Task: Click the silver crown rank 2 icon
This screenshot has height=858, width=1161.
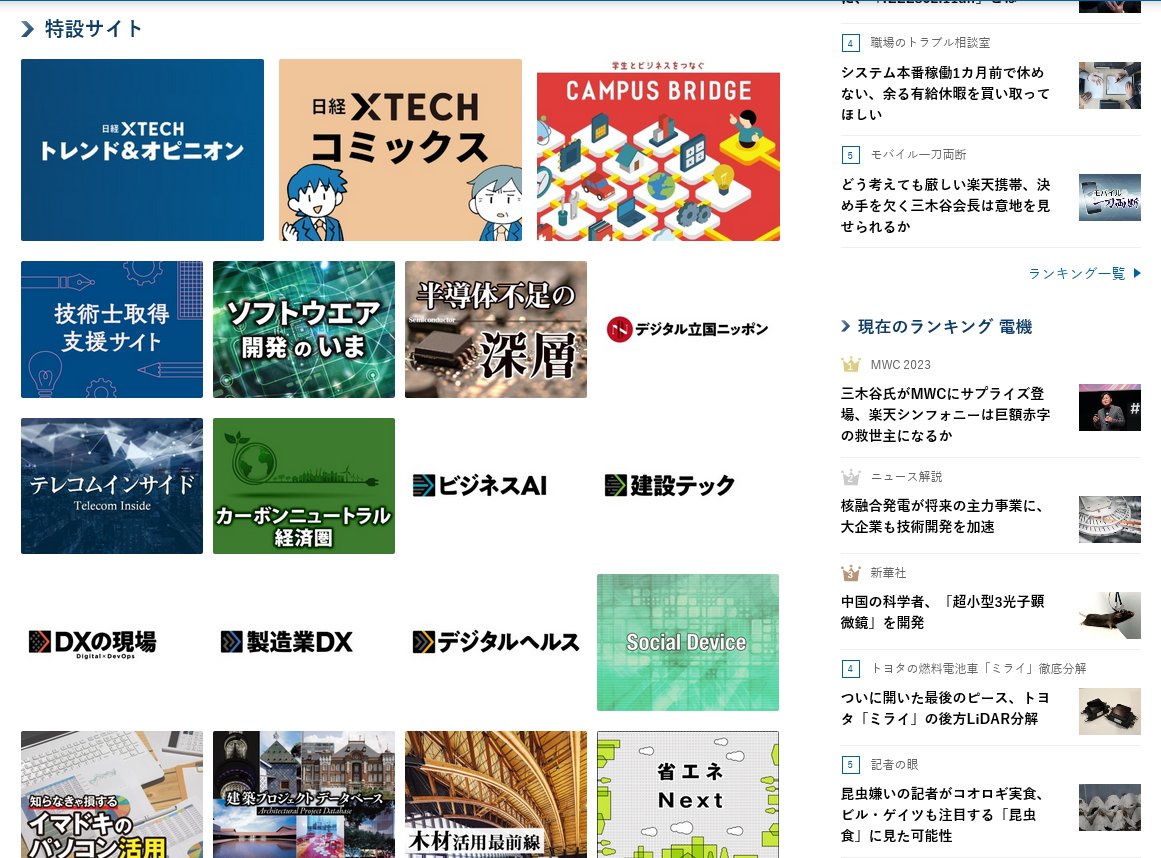Action: (x=851, y=477)
